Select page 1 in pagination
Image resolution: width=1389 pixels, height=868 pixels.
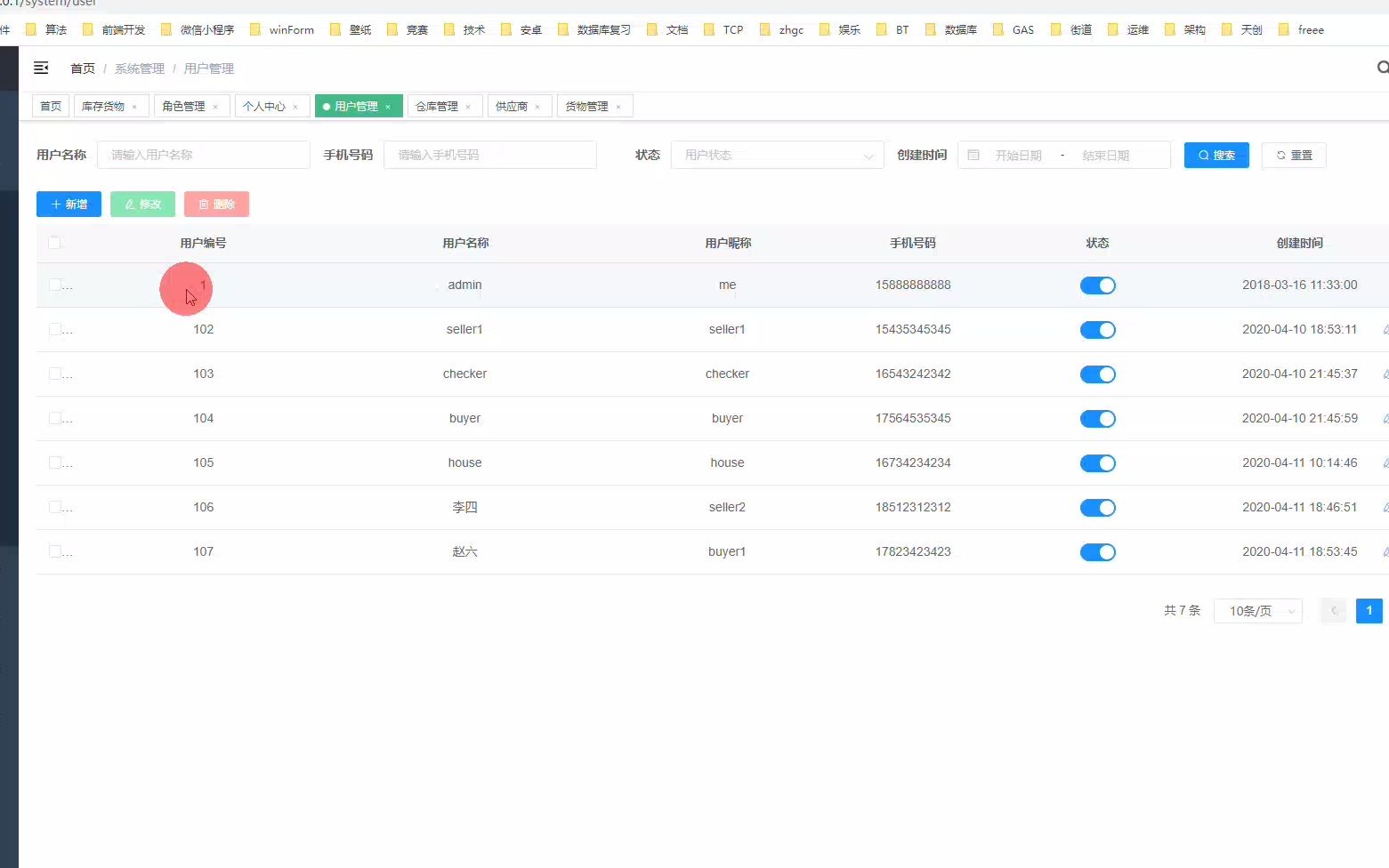coord(1369,611)
